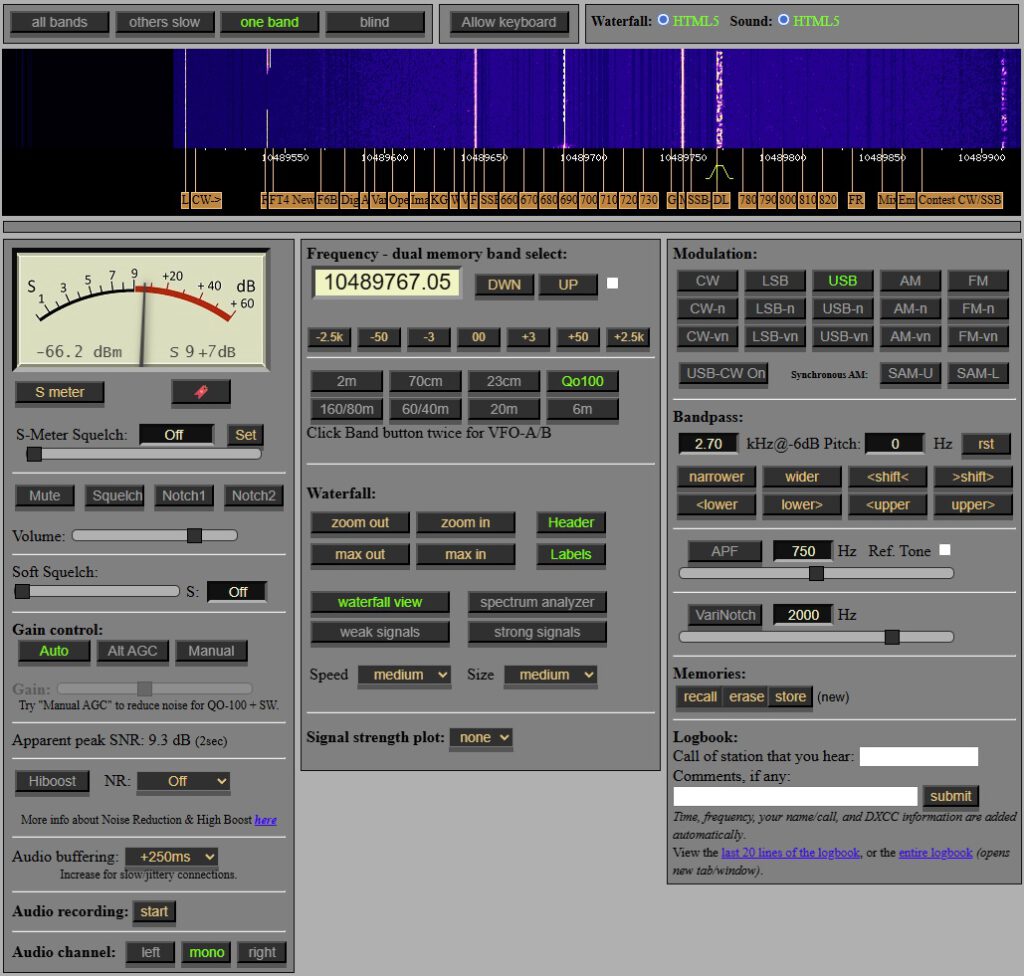
Task: Tick the checkbox next to the UP button
Action: (x=613, y=283)
